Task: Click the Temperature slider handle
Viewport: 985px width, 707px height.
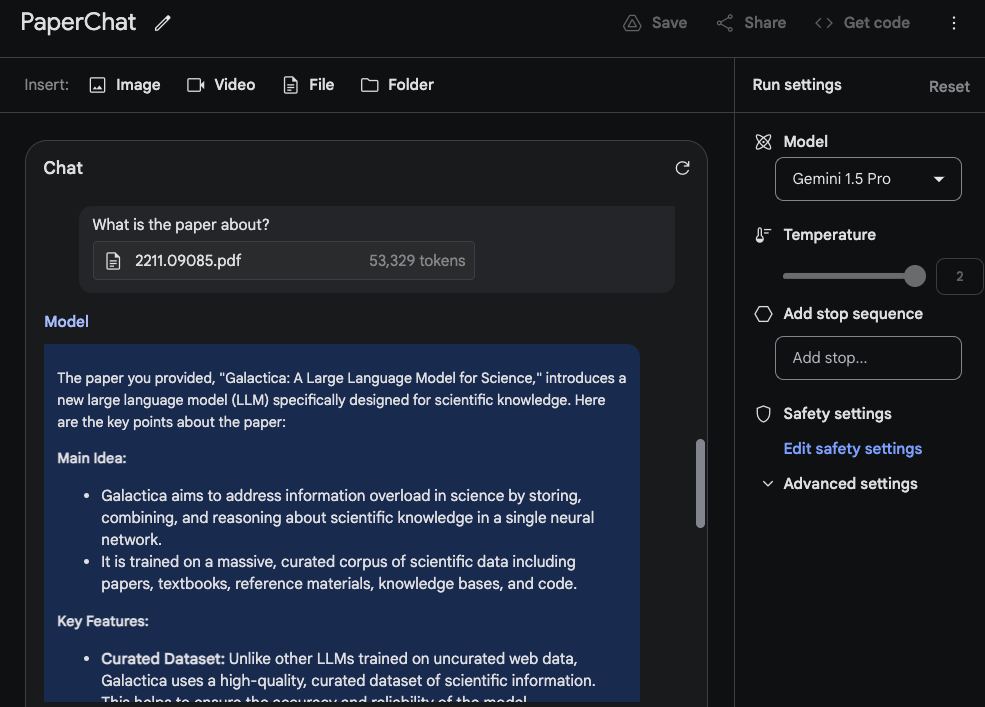Action: 914,276
